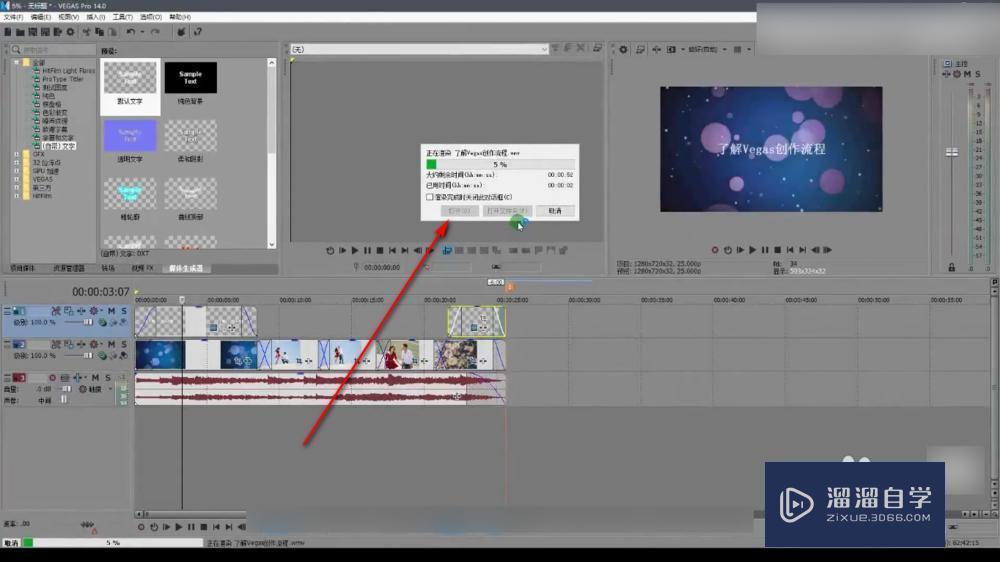
Task: Expand the VEGAS folder in tree
Action: tap(17, 179)
